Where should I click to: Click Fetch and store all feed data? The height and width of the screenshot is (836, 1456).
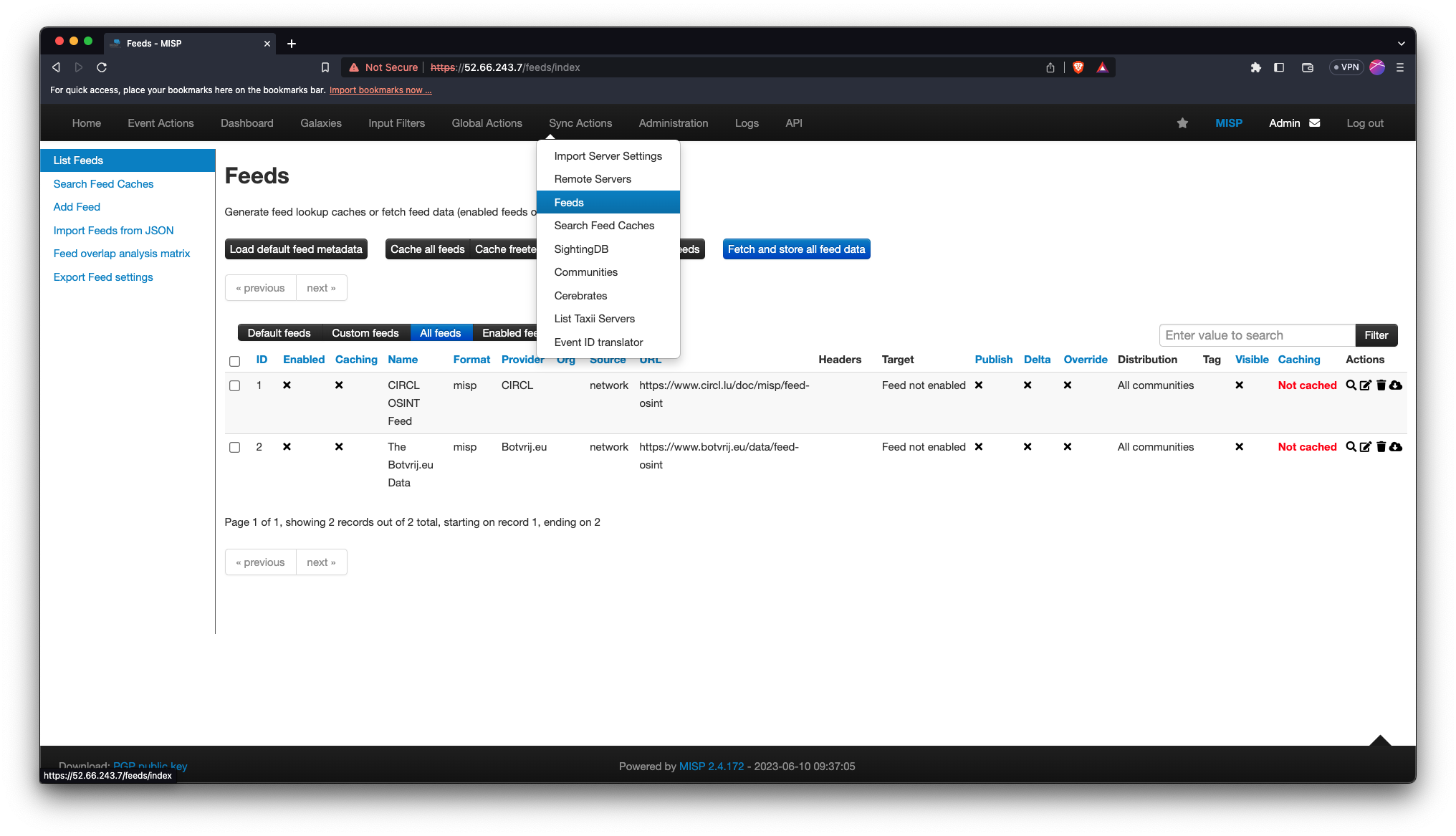tap(796, 249)
